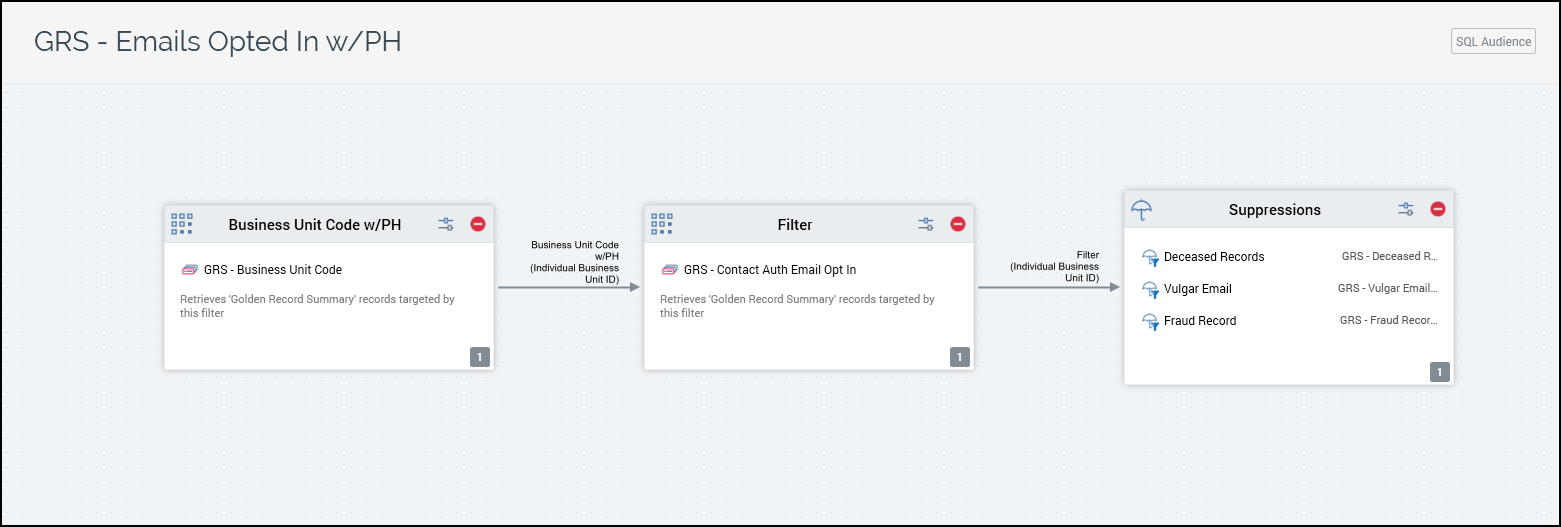Open settings sliders icon on Filter block
This screenshot has width=1561, height=527.
tap(926, 224)
